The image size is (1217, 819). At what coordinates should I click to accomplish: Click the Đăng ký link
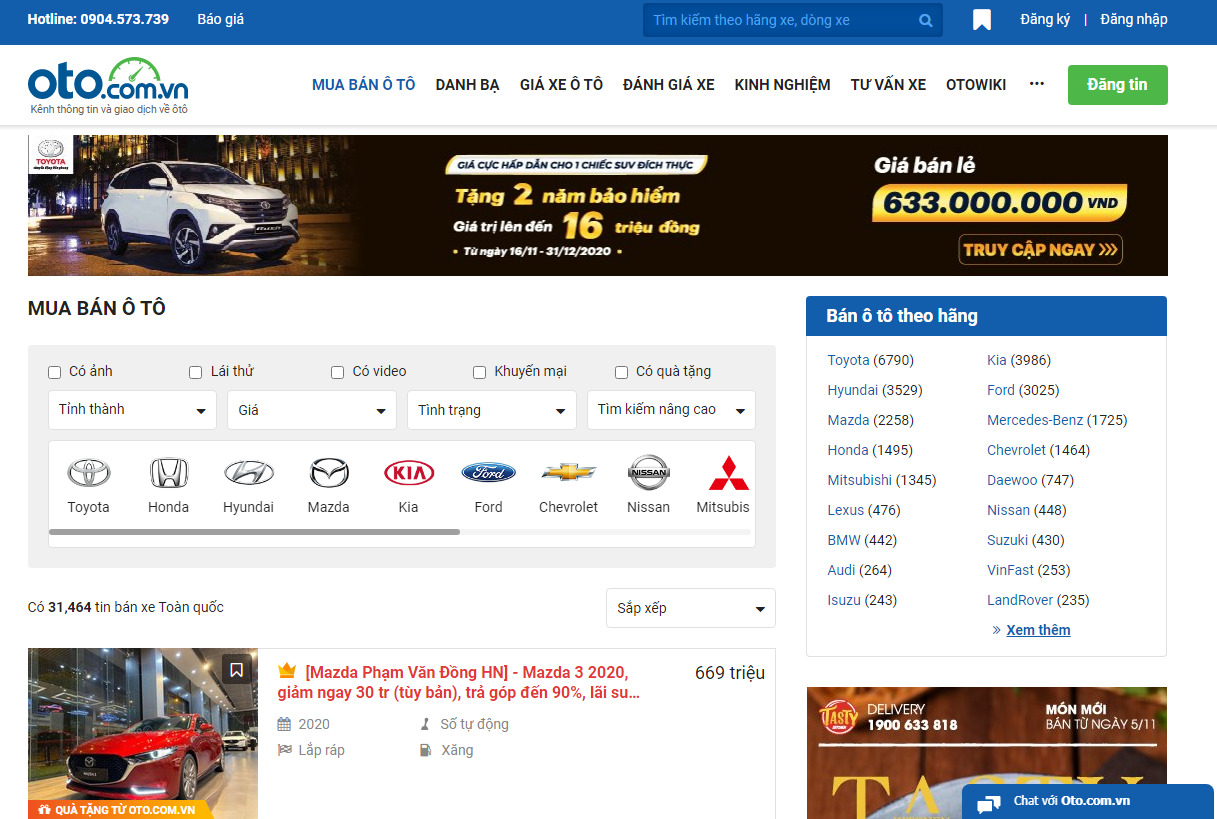[x=1045, y=19]
